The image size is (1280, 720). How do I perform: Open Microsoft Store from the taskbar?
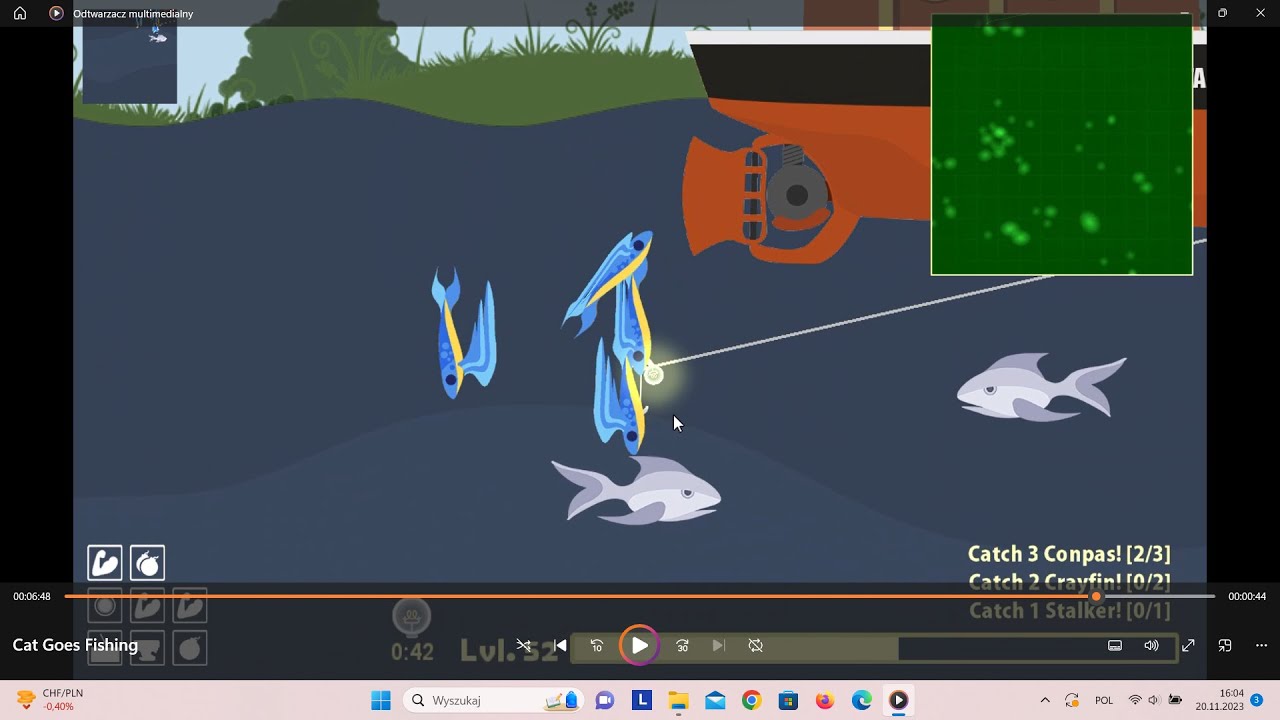pyautogui.click(x=788, y=700)
